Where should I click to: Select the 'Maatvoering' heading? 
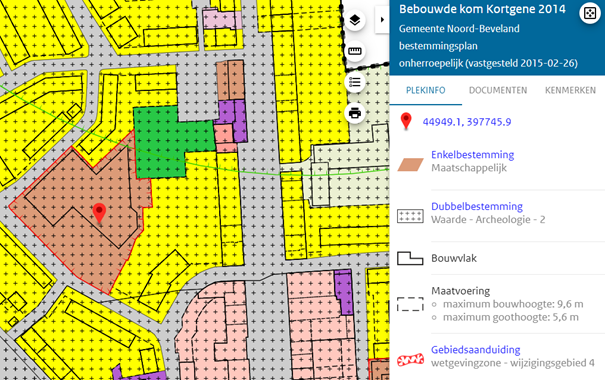460,291
